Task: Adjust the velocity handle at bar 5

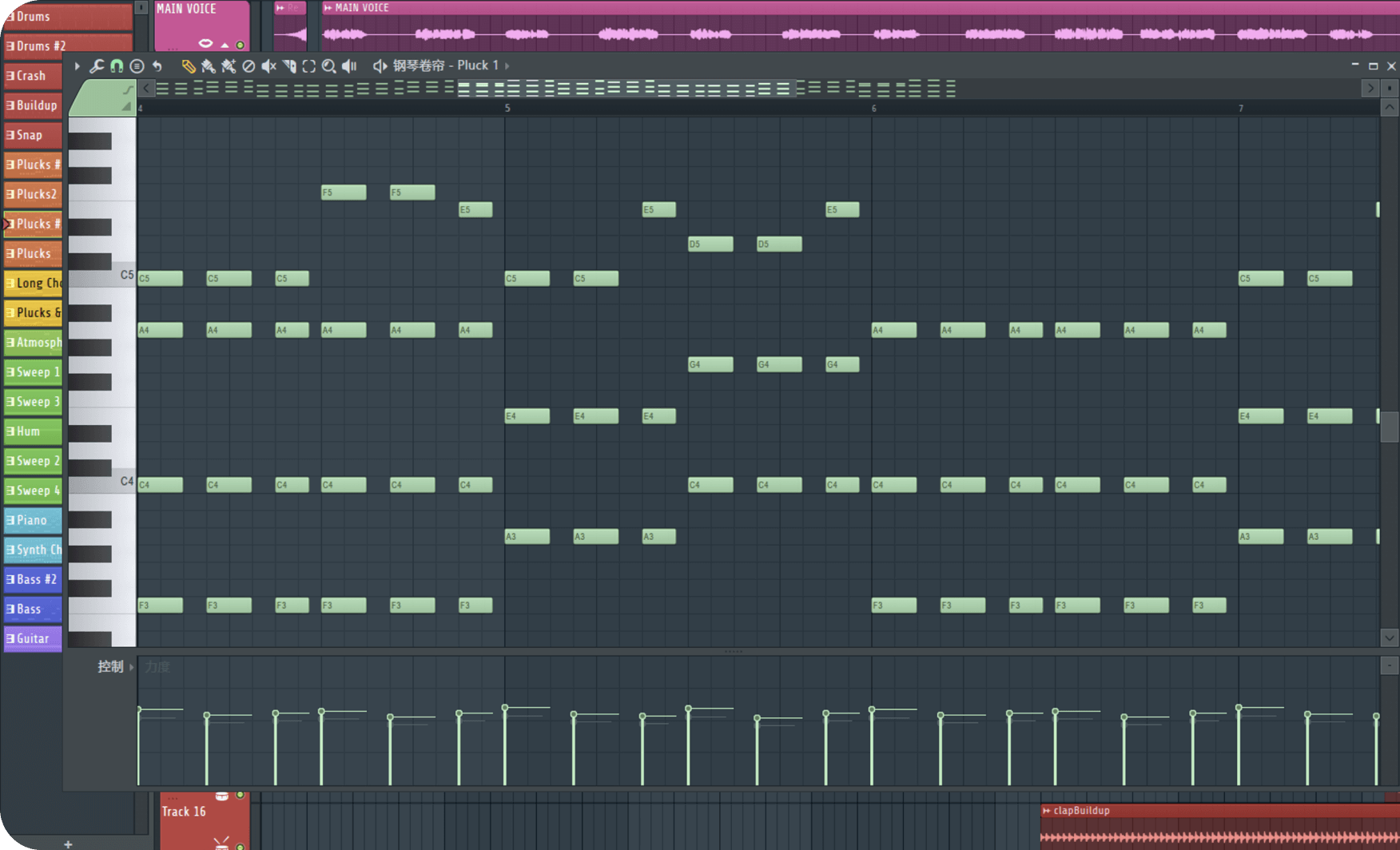Action: [505, 708]
